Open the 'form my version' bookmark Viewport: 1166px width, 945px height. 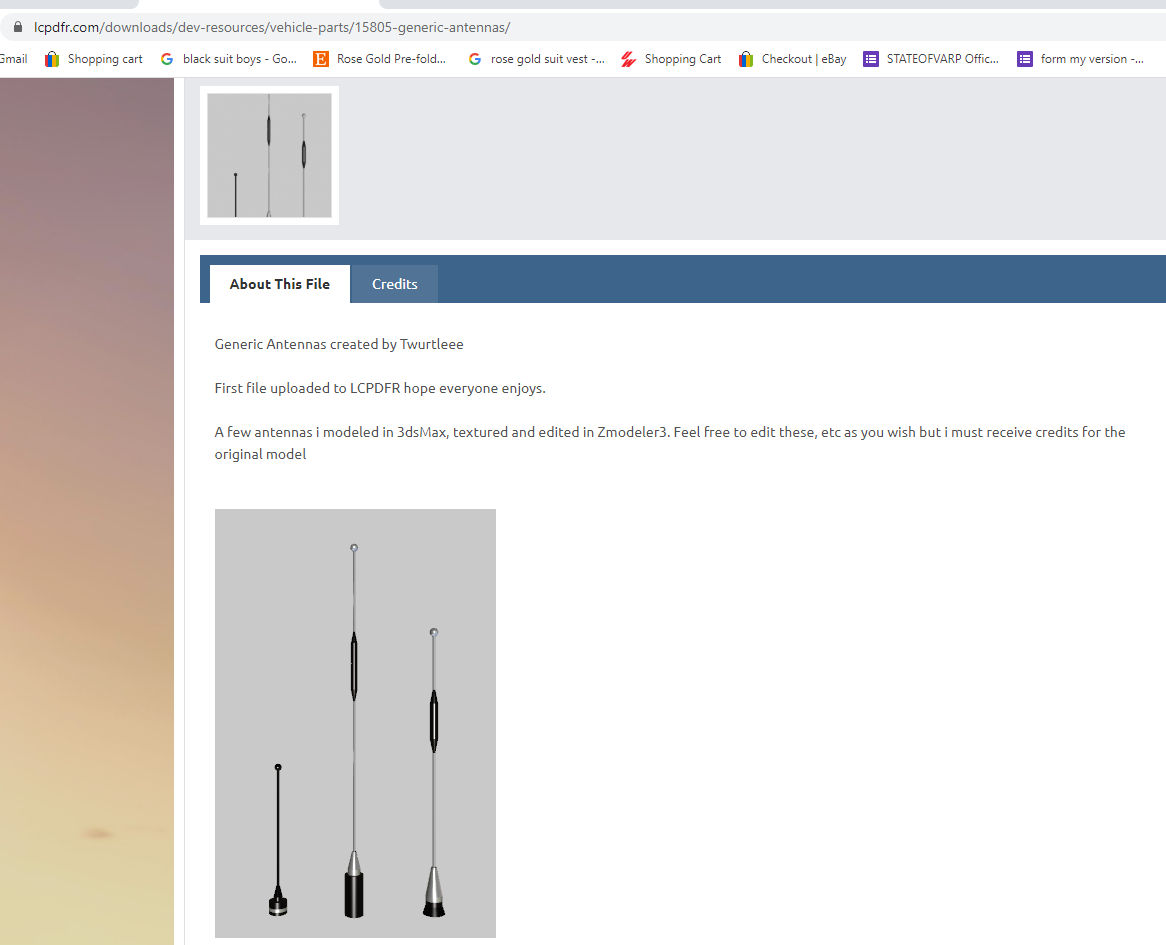point(1080,59)
